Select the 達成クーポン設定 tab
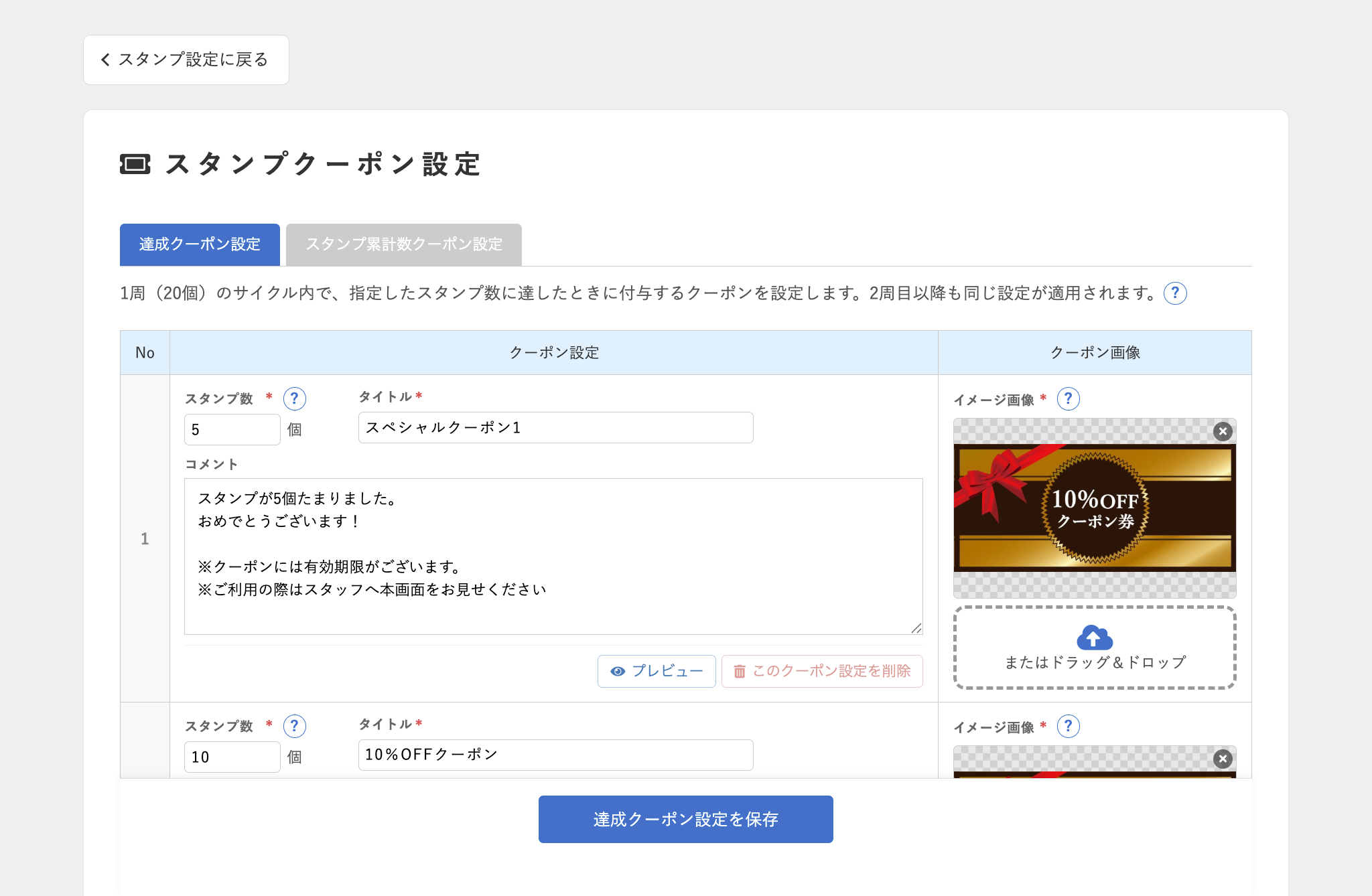 [200, 244]
